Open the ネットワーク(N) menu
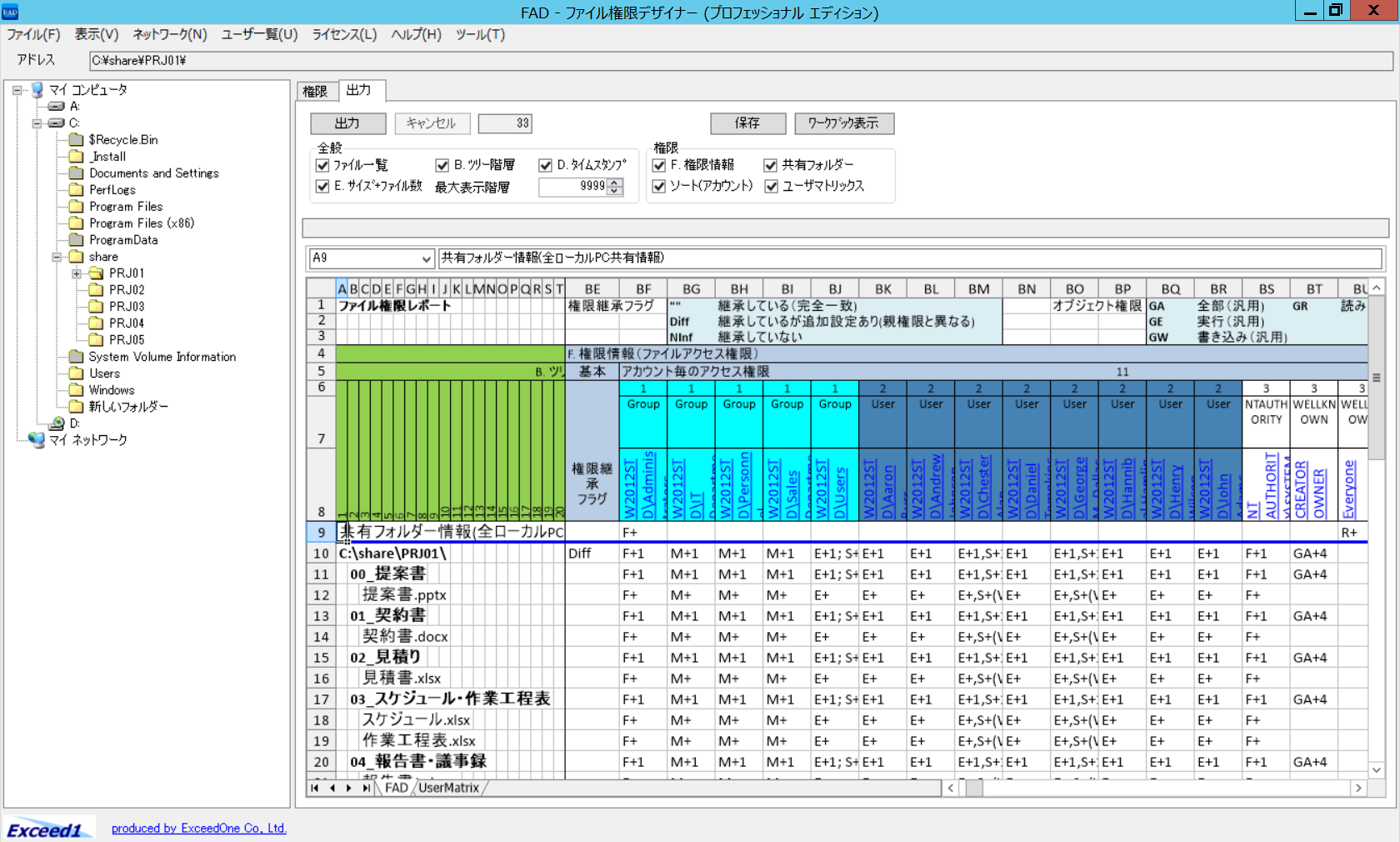Image resolution: width=1400 pixels, height=842 pixels. (x=169, y=34)
